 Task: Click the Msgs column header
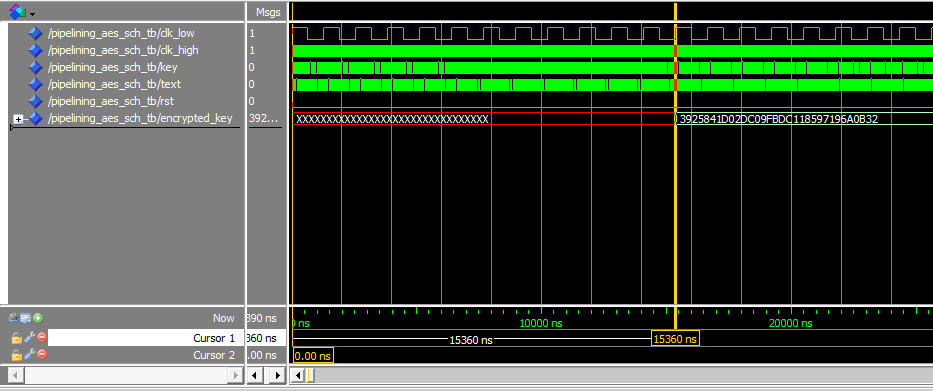click(268, 11)
